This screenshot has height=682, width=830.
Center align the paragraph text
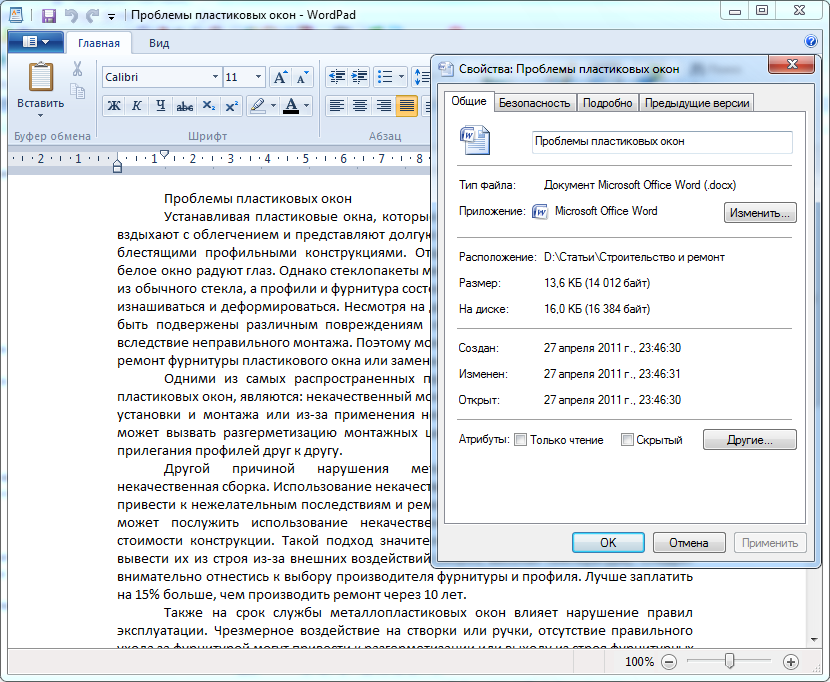point(360,106)
